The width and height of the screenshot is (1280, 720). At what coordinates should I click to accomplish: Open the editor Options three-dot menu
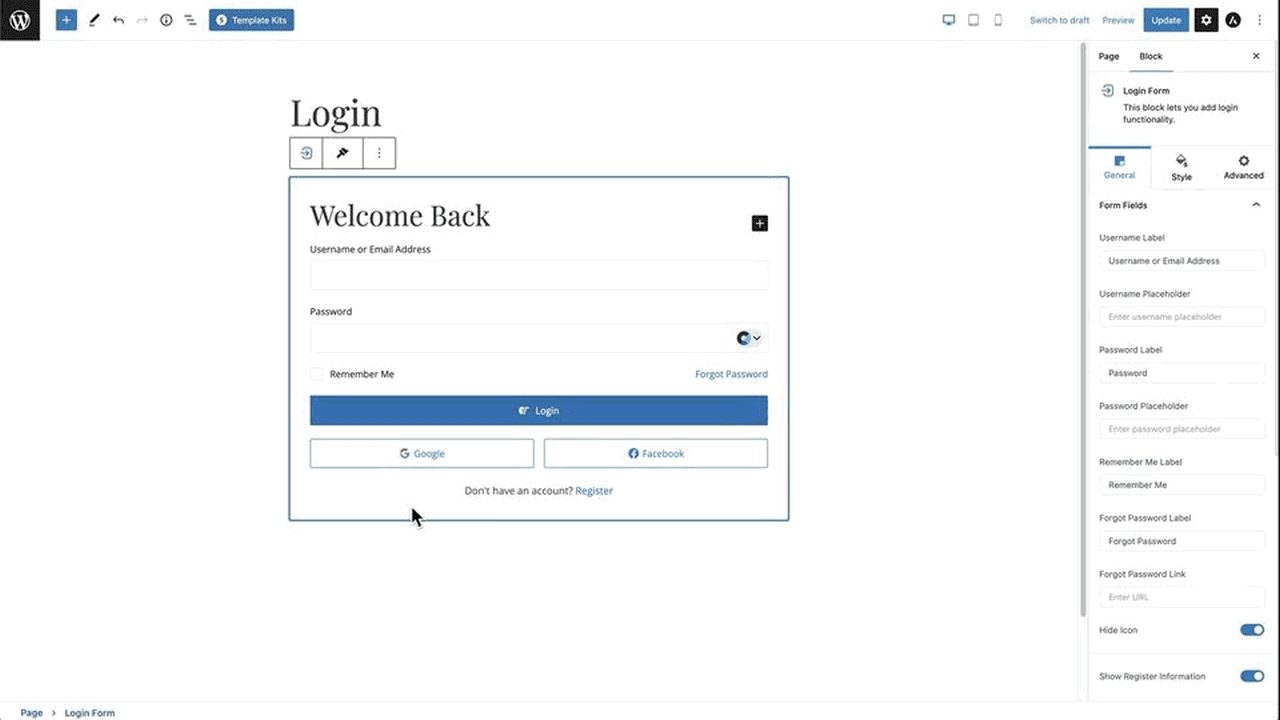pyautogui.click(x=1259, y=20)
